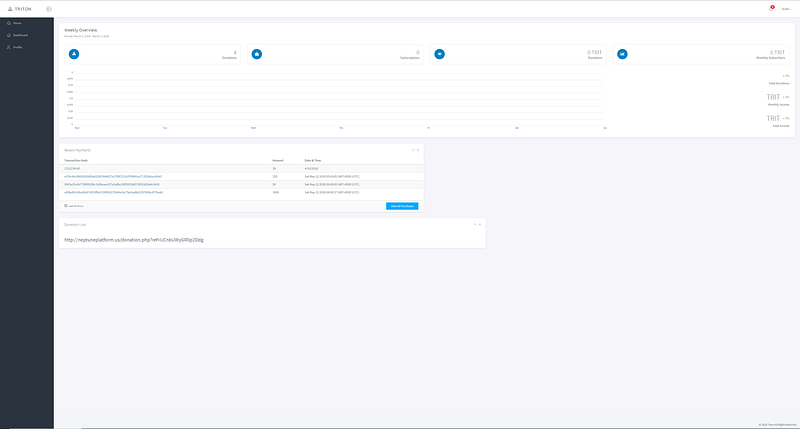The height and width of the screenshot is (429, 800).
Task: Click the Amount column header
Action: pos(278,160)
